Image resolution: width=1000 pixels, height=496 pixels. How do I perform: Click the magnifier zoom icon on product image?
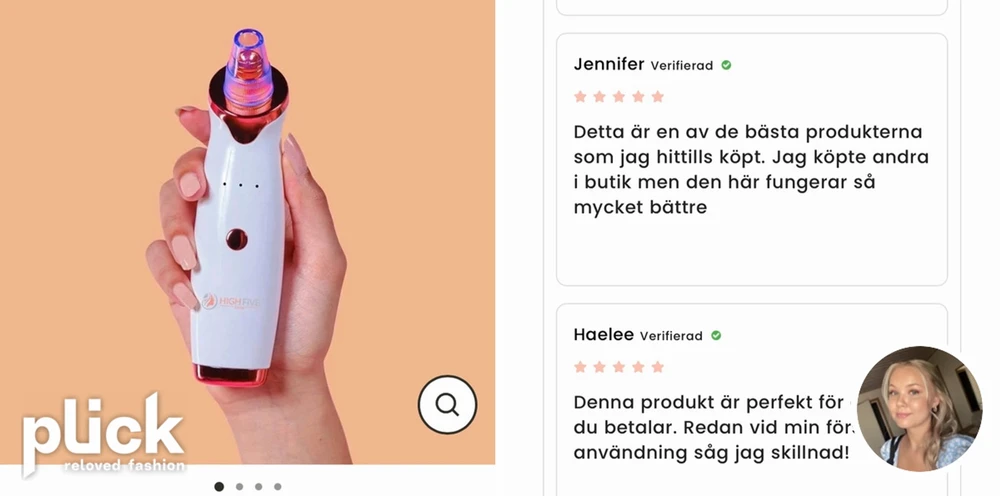point(447,404)
